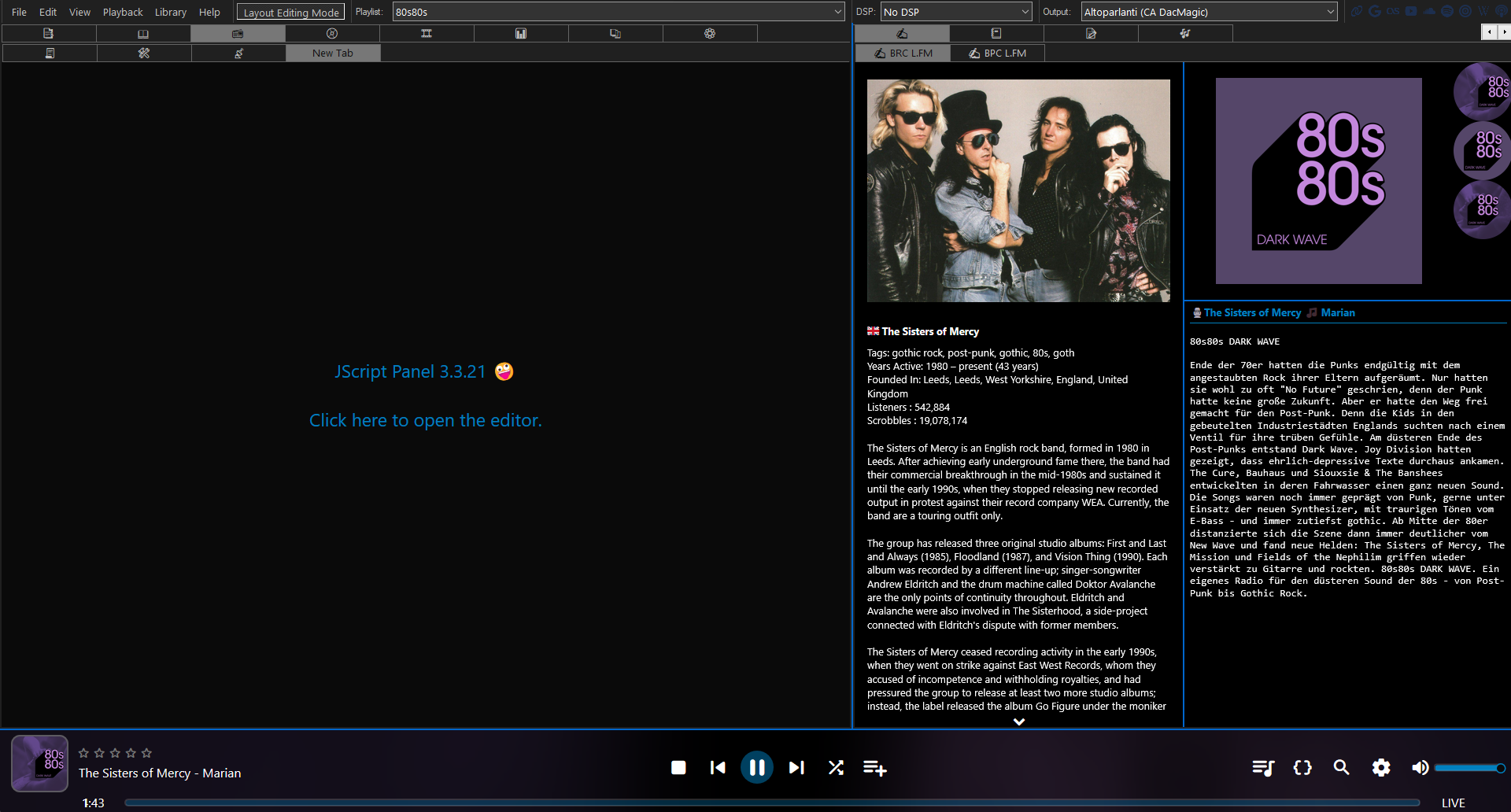Open search with the magnifier icon
Viewport: 1511px width, 812px height.
(x=1342, y=767)
